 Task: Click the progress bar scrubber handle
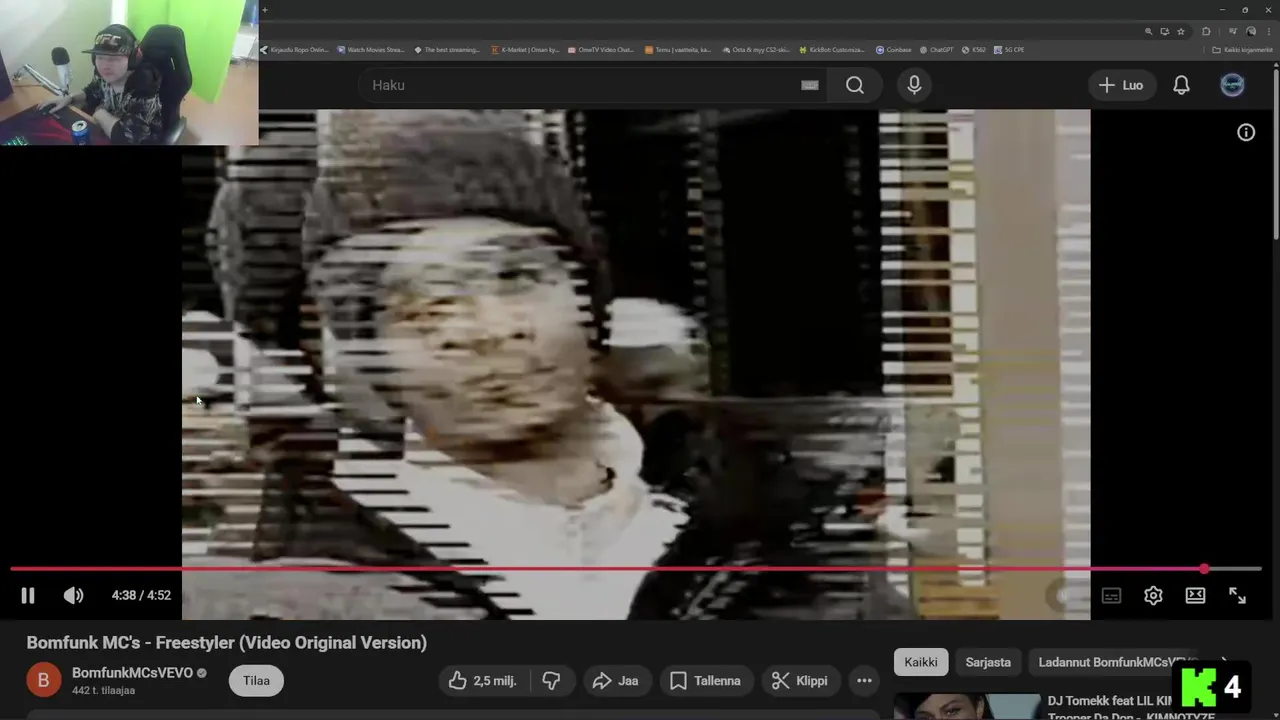(1204, 569)
